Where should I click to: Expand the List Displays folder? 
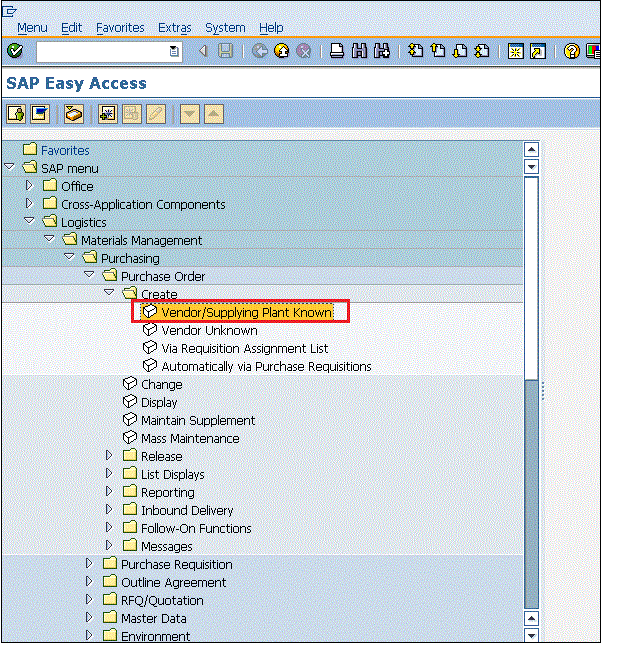coord(109,473)
